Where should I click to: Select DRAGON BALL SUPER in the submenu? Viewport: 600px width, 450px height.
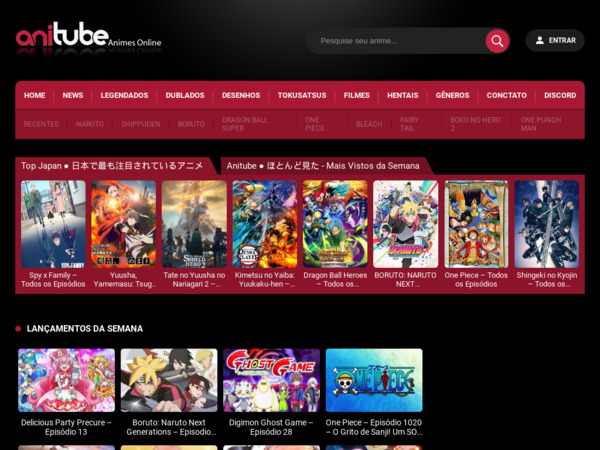point(245,124)
